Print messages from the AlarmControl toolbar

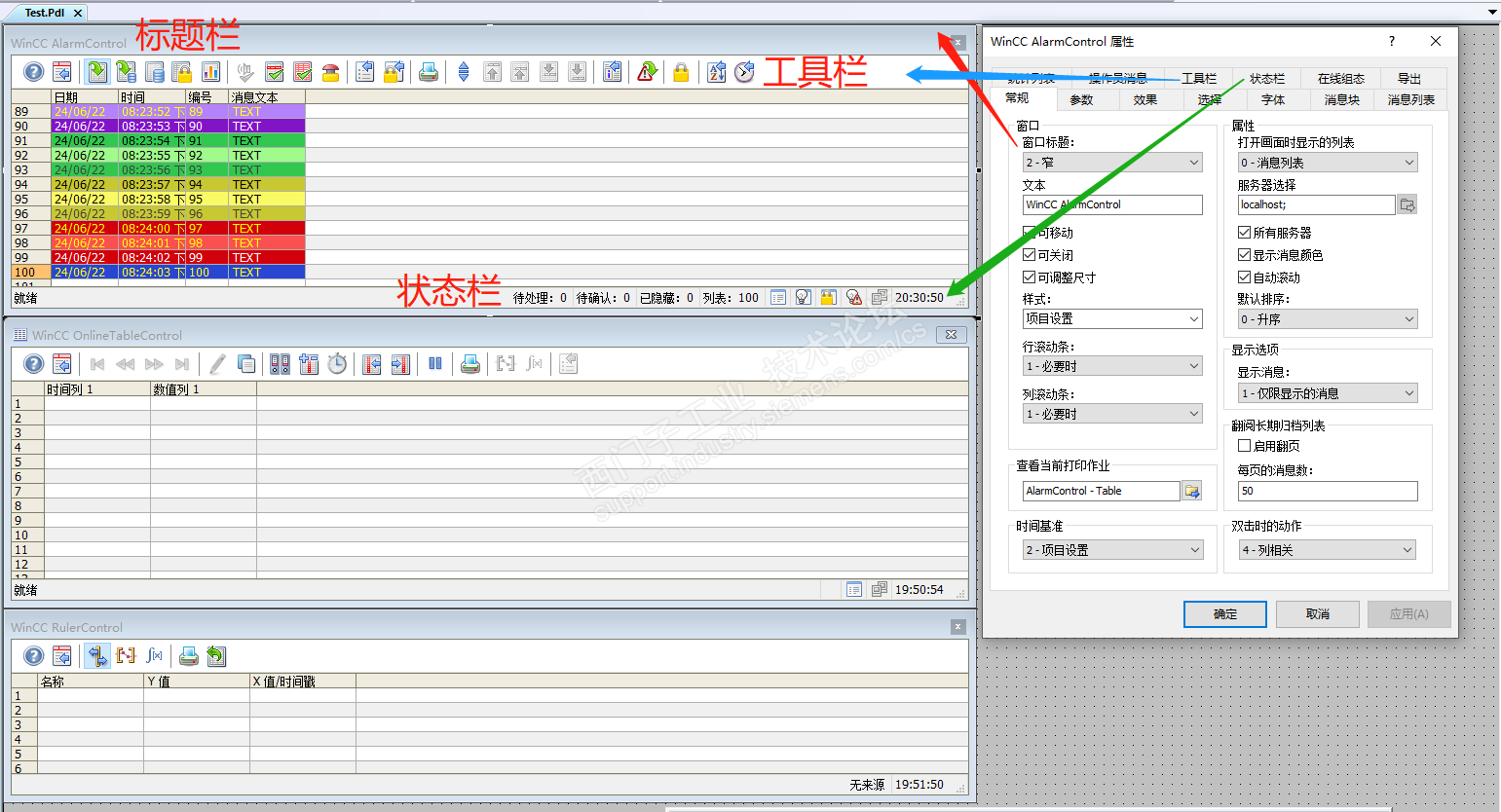click(x=428, y=72)
